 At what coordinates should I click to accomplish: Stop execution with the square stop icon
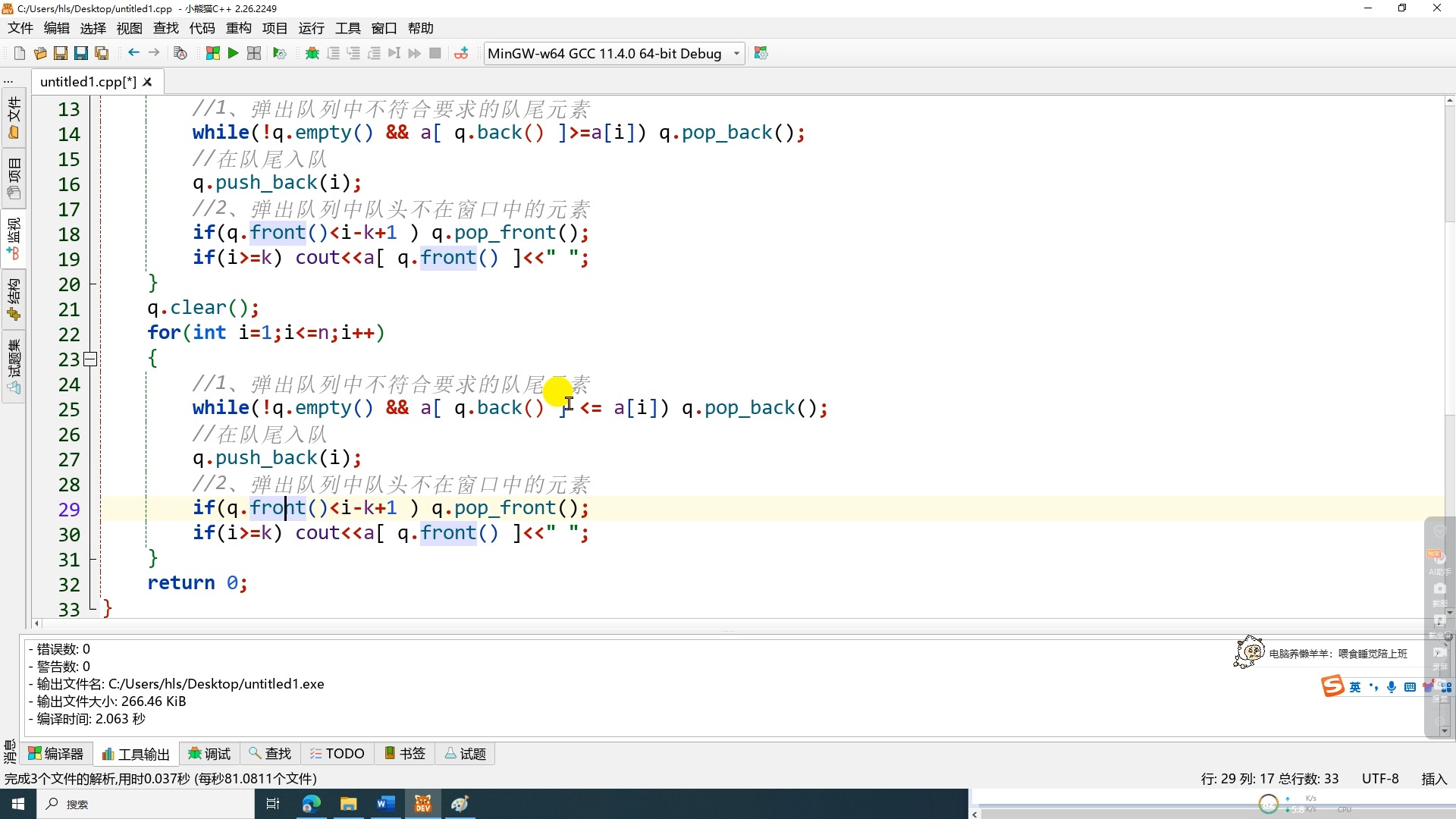pos(435,53)
